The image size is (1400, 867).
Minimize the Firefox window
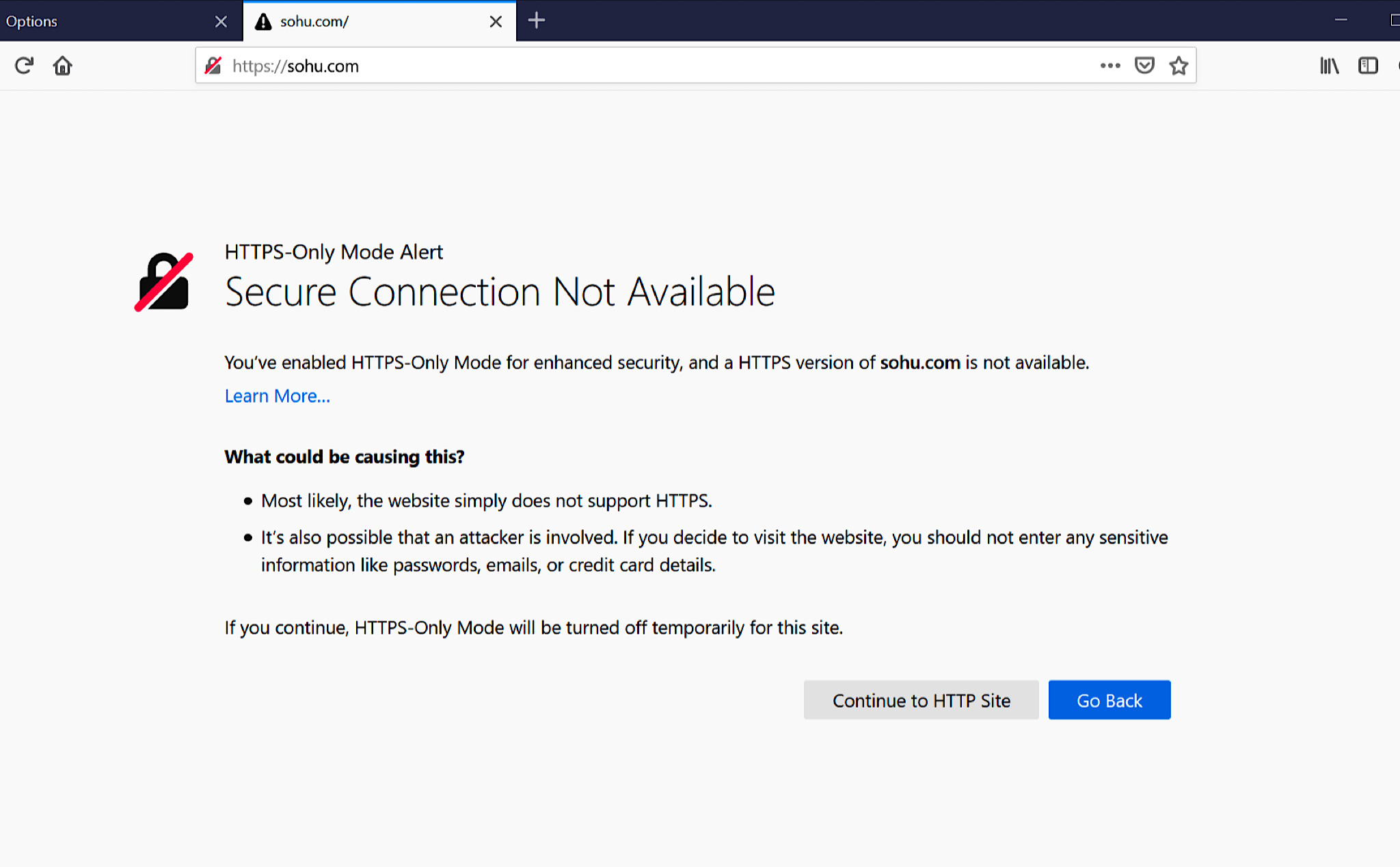click(1341, 21)
